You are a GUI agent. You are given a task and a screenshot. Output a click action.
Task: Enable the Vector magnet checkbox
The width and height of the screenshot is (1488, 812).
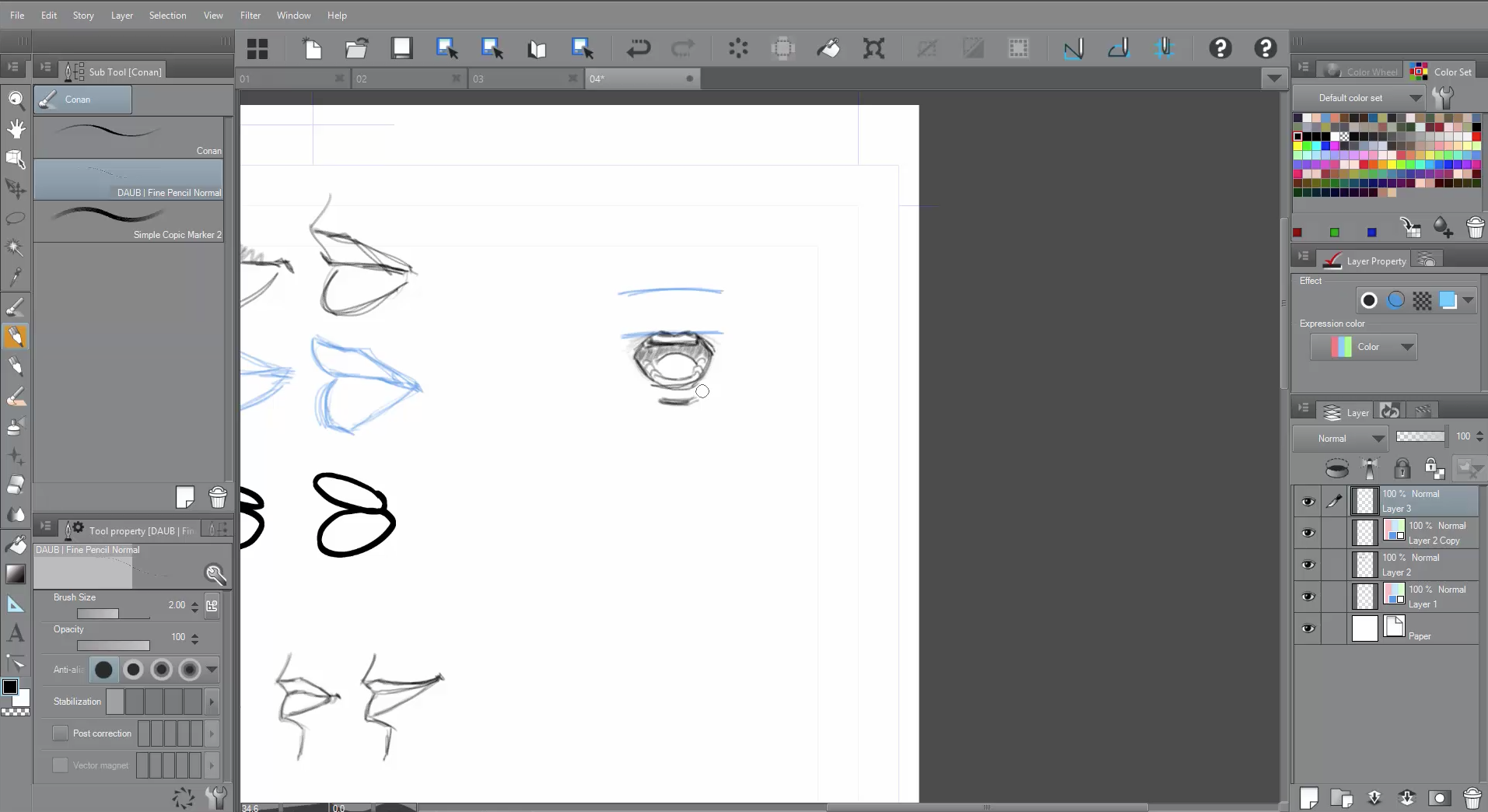coord(60,765)
